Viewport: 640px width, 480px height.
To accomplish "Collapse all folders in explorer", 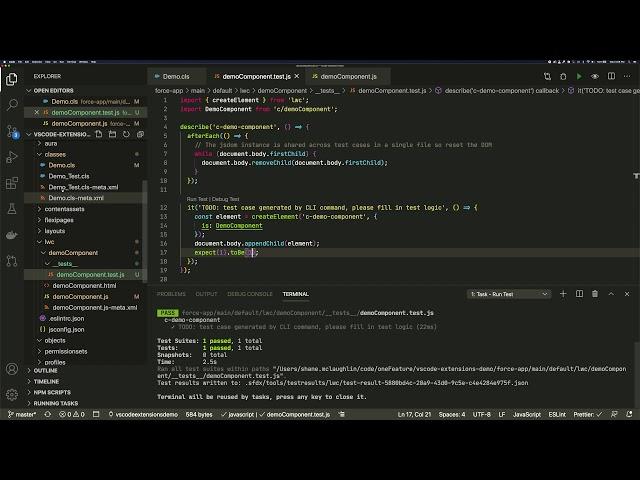I will 140,134.
